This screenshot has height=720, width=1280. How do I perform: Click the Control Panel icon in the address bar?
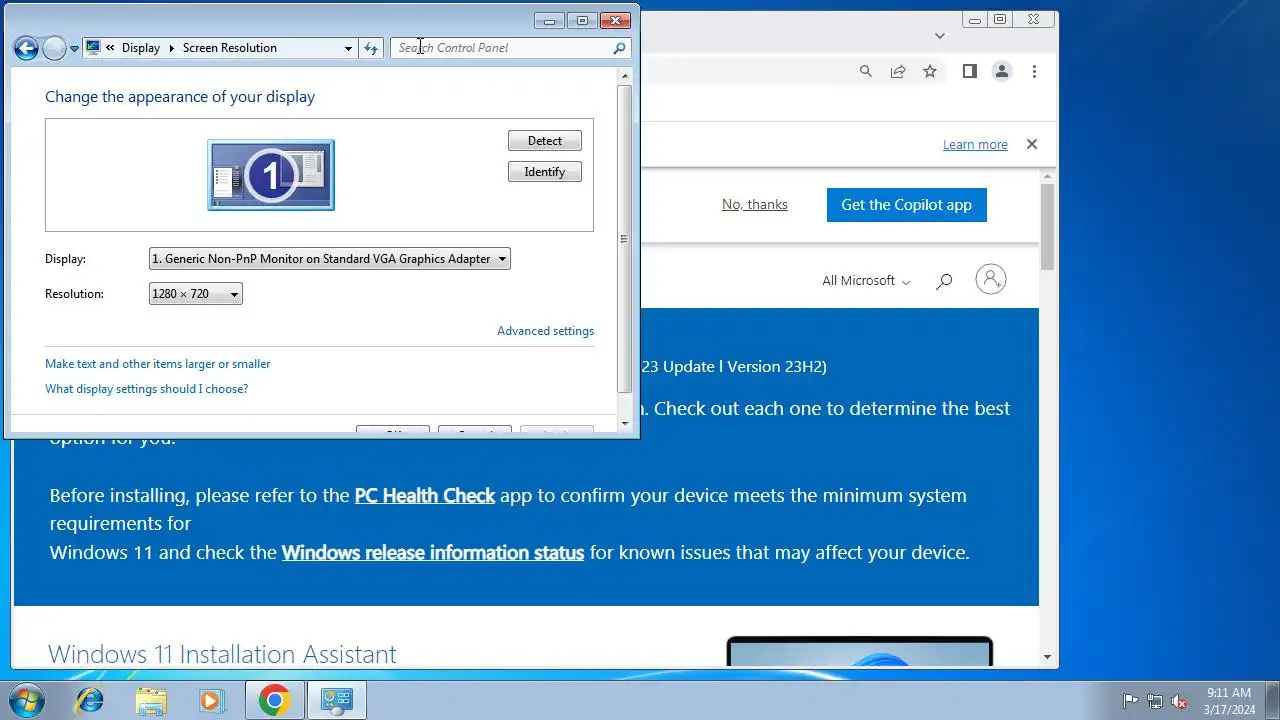click(93, 48)
